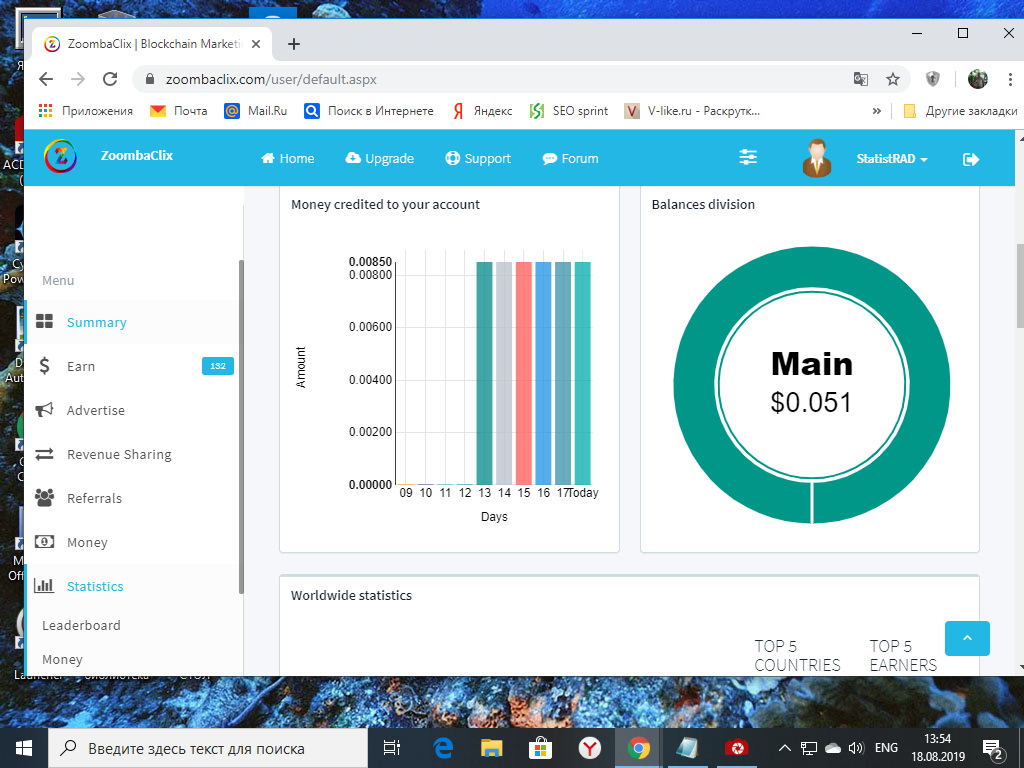Click the Earn dollar icon
The width and height of the screenshot is (1024, 768).
pyautogui.click(x=44, y=366)
